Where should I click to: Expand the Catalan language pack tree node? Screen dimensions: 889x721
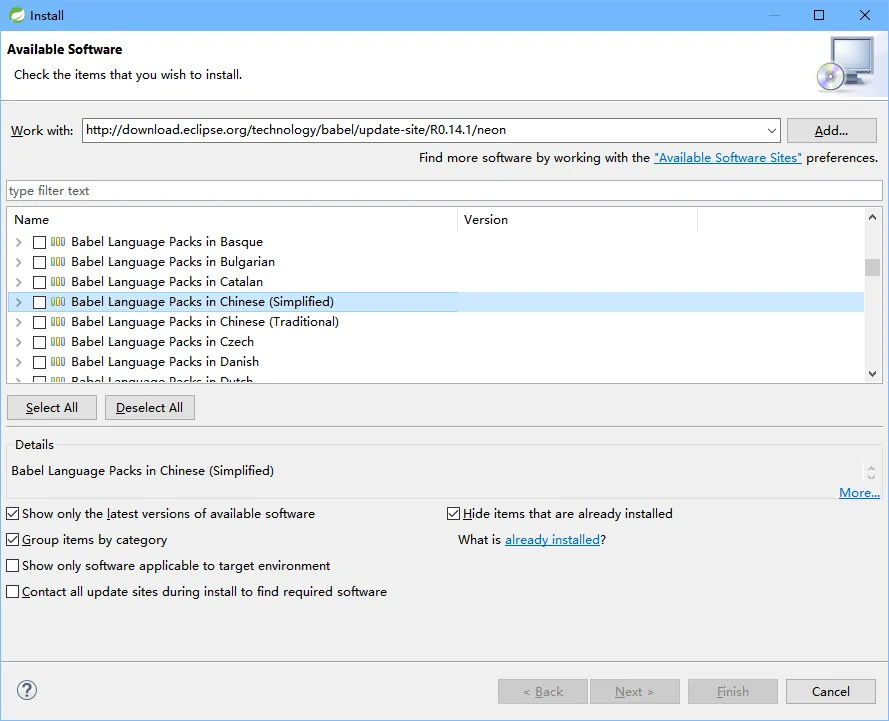point(19,282)
